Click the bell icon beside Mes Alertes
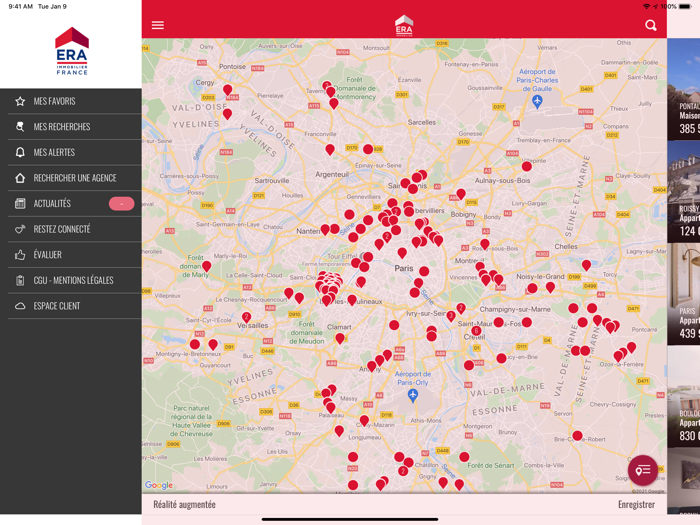700x525 pixels. (x=20, y=152)
